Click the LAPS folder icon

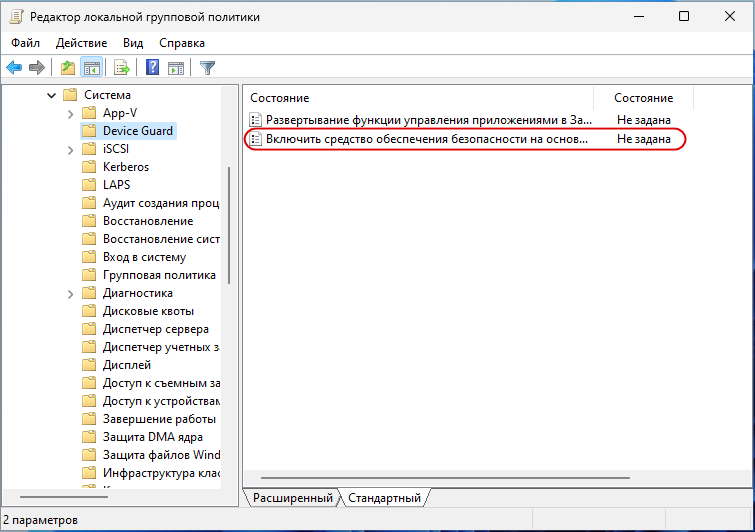pyautogui.click(x=89, y=184)
